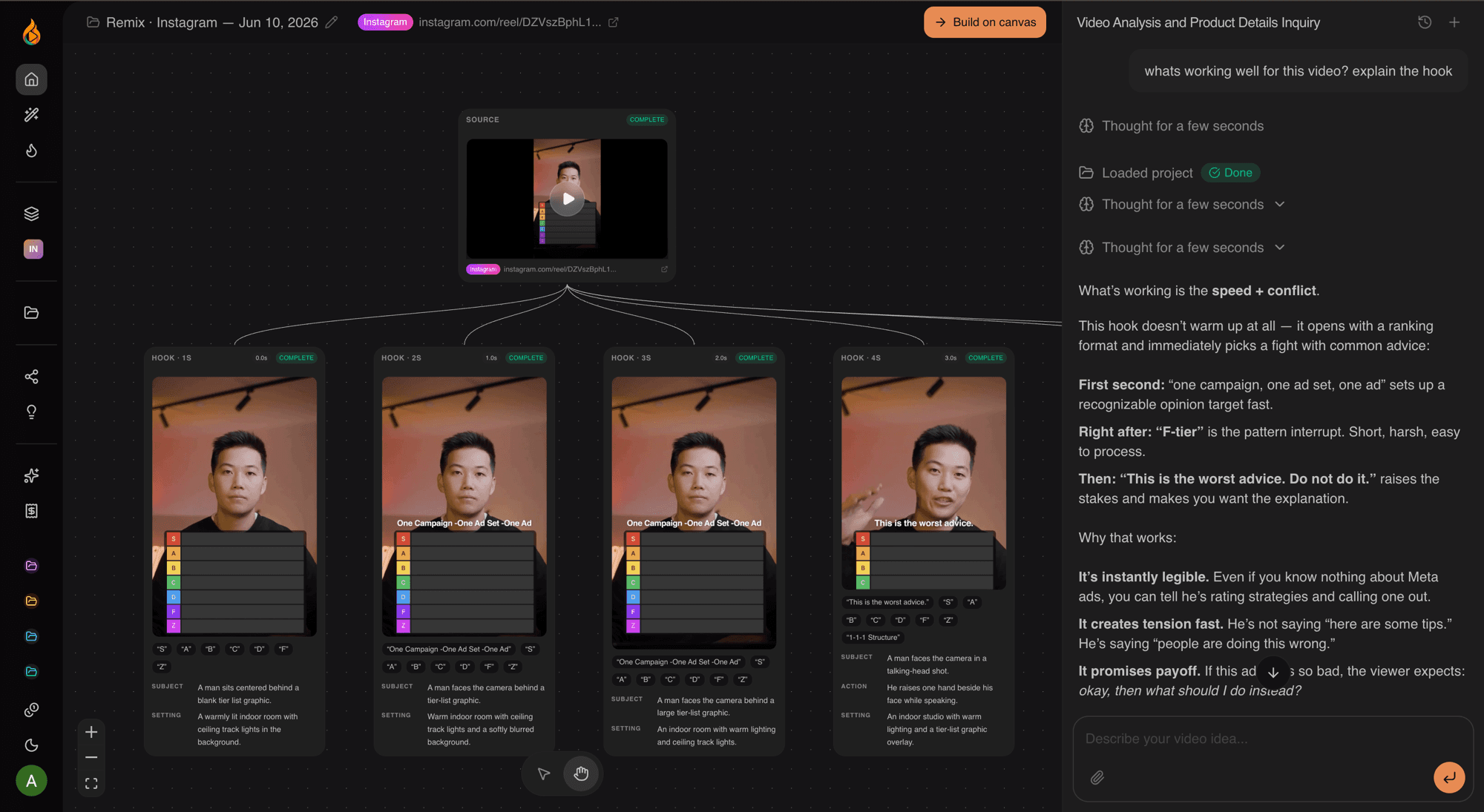
Task: Open the receipt billing icon in sidebar
Action: (31, 511)
